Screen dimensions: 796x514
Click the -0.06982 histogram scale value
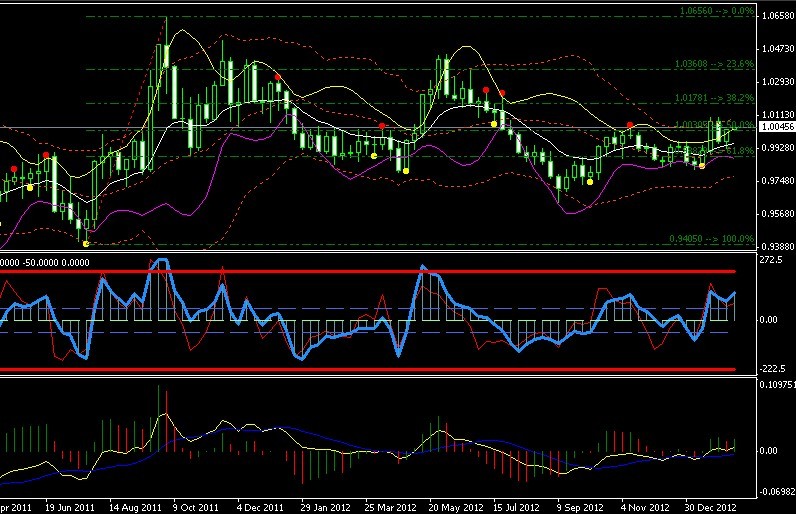click(777, 492)
